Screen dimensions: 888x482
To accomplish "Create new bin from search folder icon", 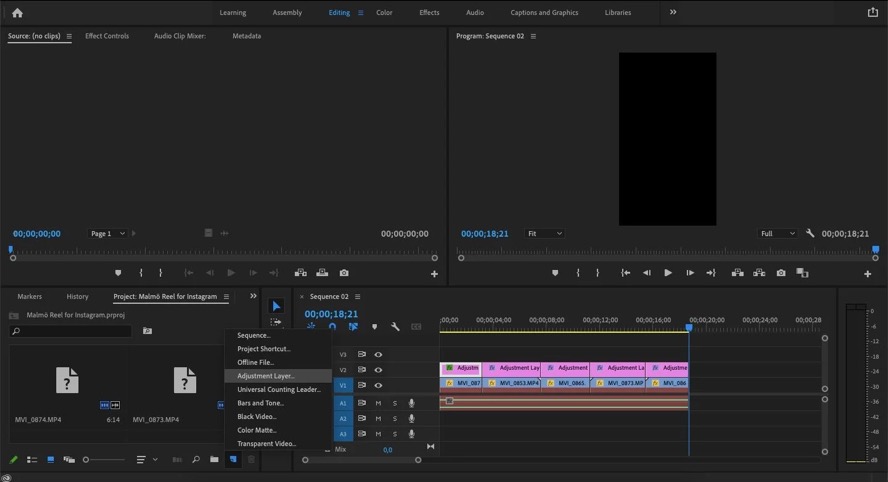I will pos(147,331).
